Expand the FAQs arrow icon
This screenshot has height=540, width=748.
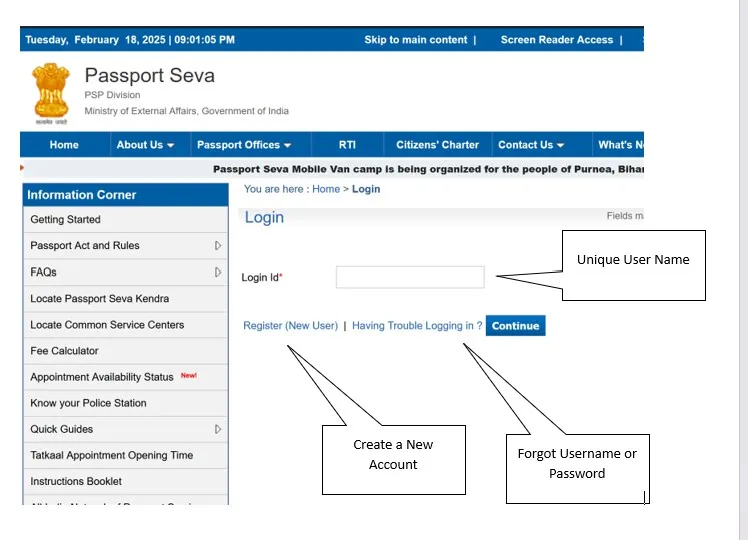coord(218,272)
